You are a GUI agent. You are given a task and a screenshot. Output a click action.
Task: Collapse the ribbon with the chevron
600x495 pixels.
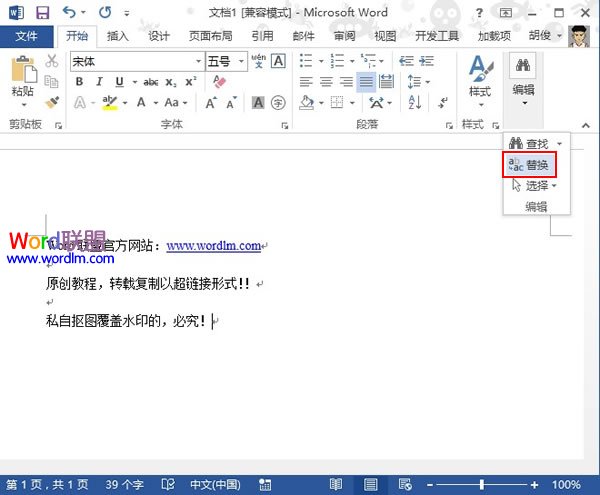(585, 125)
